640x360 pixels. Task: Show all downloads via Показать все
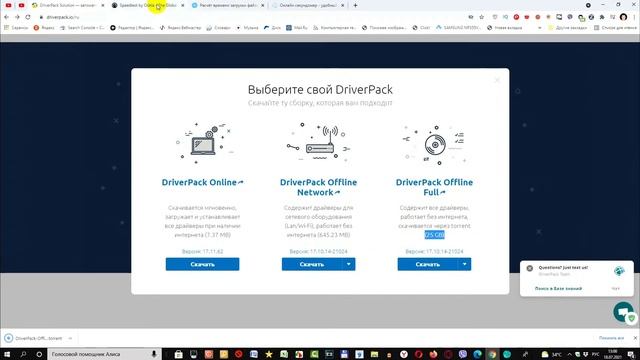pyautogui.click(x=611, y=338)
